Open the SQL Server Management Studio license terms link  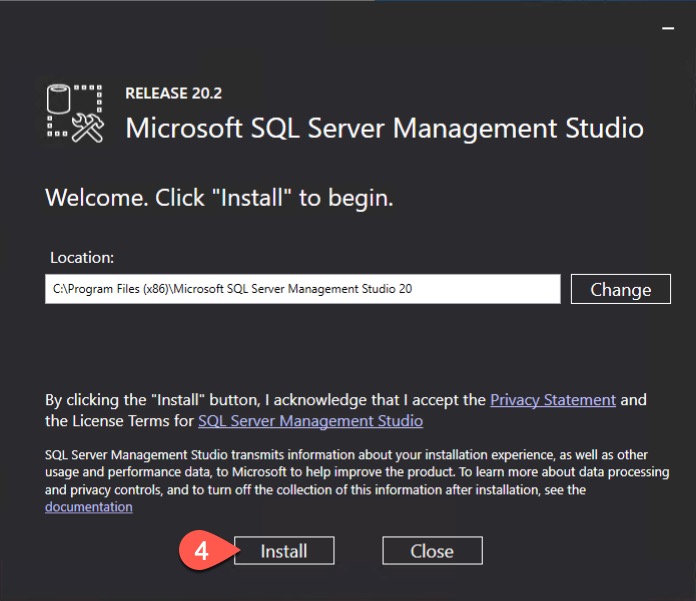click(x=310, y=421)
